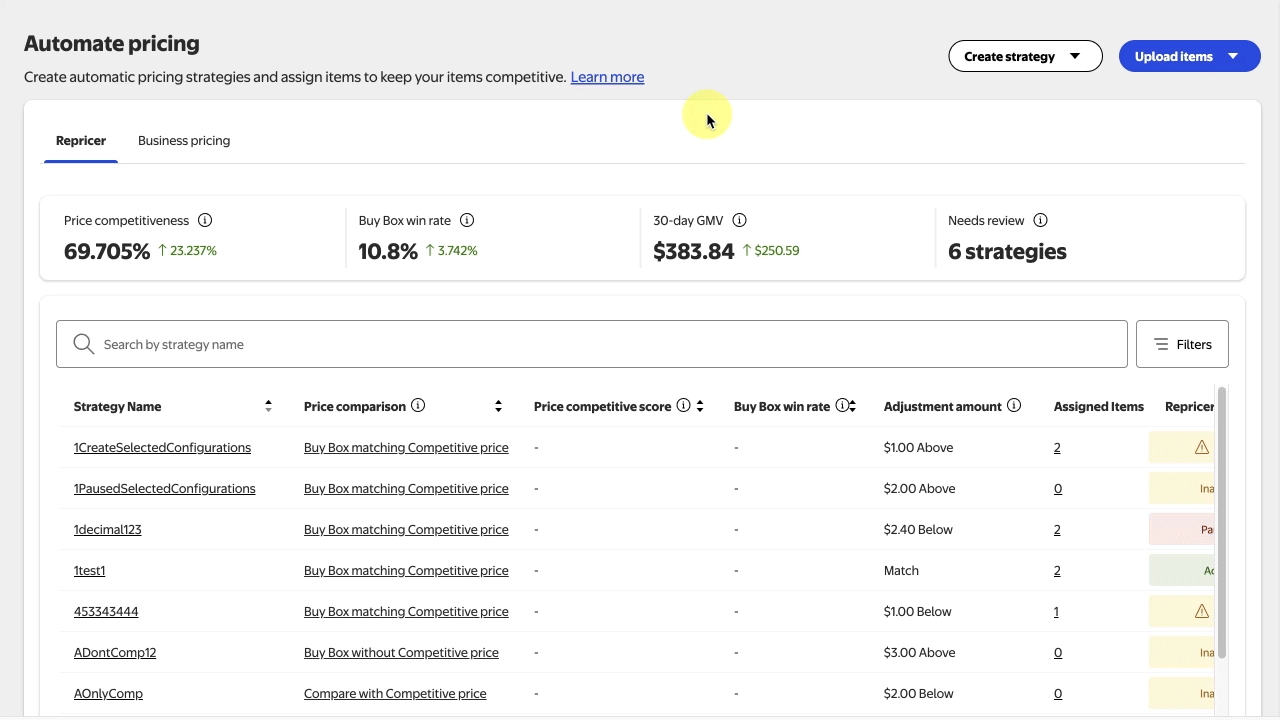
Task: Click assigned items count for 1test1
Action: pyautogui.click(x=1057, y=570)
